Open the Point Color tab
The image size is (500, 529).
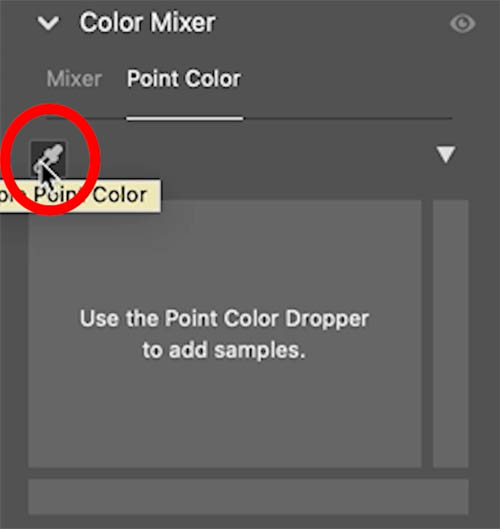pyautogui.click(x=184, y=79)
